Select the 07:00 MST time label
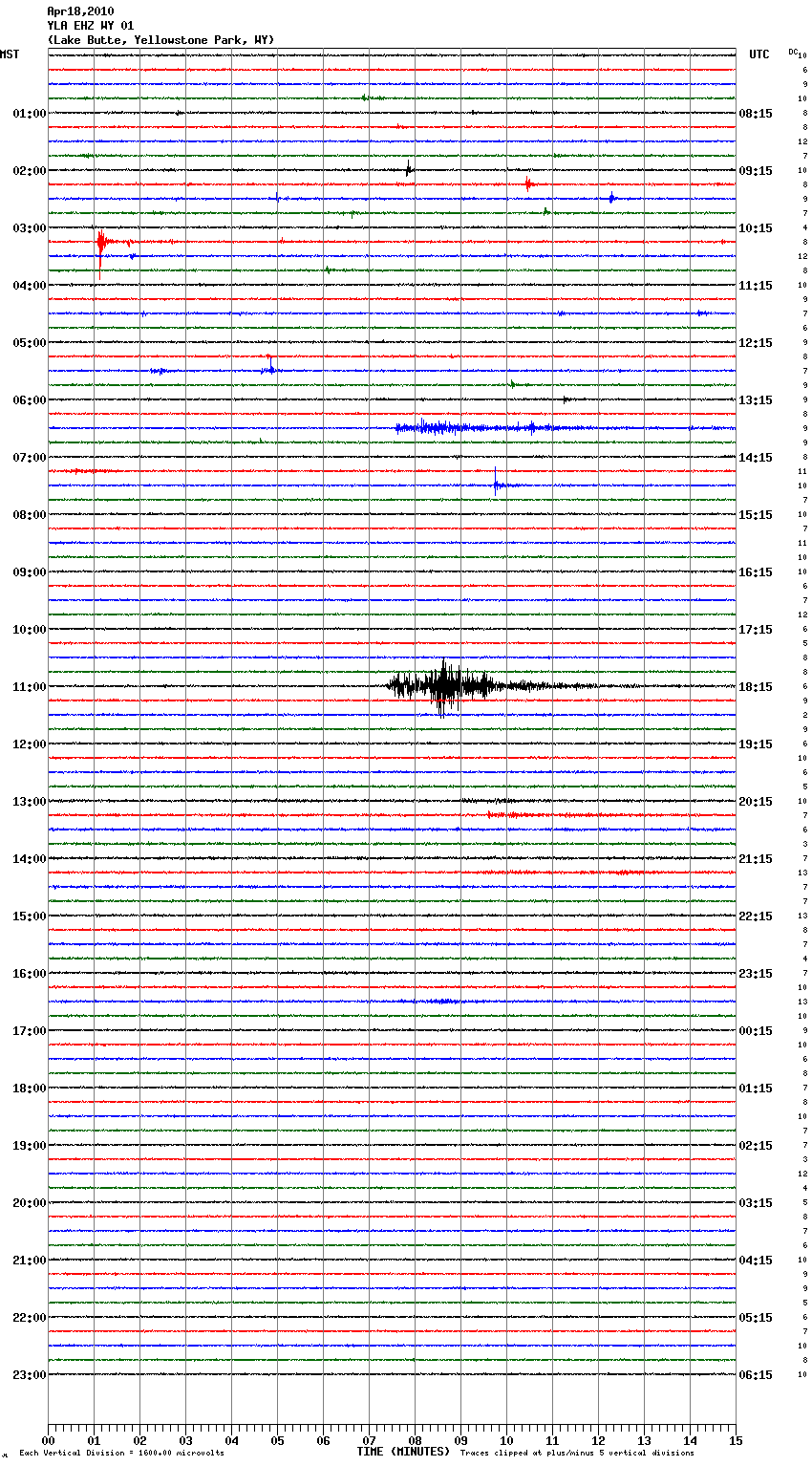Viewport: 812px width, 1466px height. coord(30,458)
